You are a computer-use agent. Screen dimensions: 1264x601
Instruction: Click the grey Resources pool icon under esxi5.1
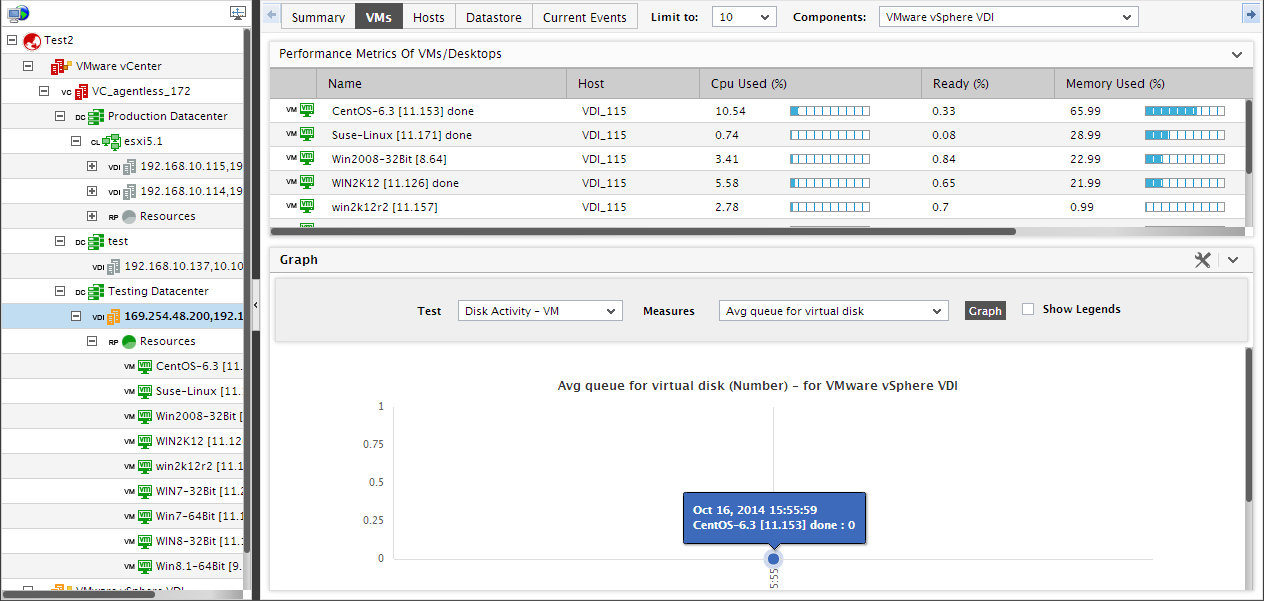tap(129, 216)
